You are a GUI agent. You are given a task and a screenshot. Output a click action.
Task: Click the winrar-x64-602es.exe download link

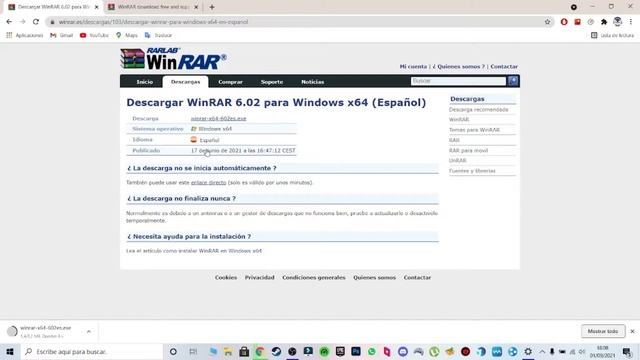pos(218,118)
